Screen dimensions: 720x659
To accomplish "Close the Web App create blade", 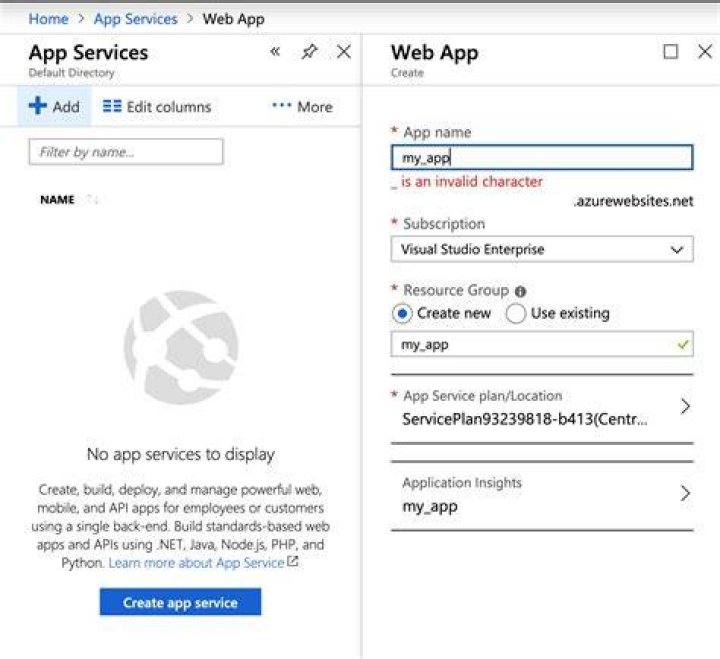I will click(x=705, y=51).
